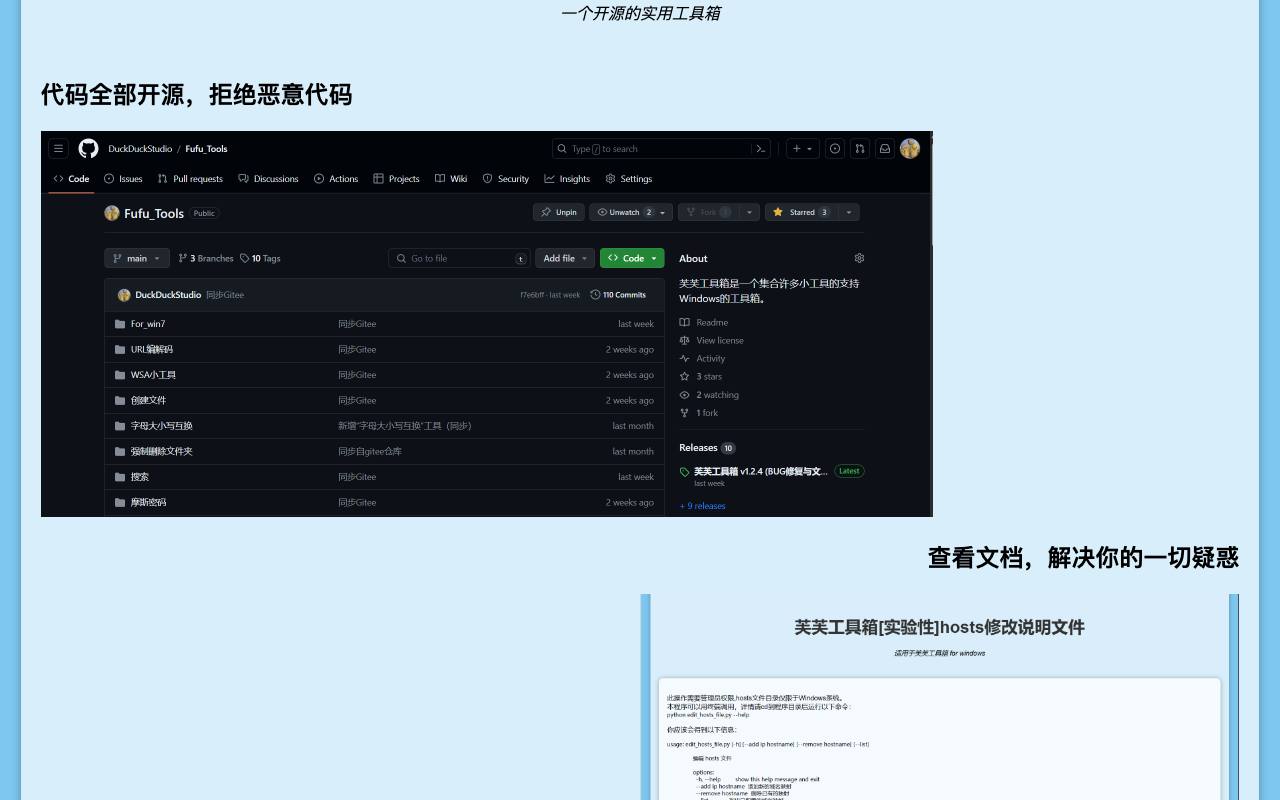Open the star lists dropdown arrow
Screen dimensions: 1280x800
pyautogui.click(x=849, y=212)
